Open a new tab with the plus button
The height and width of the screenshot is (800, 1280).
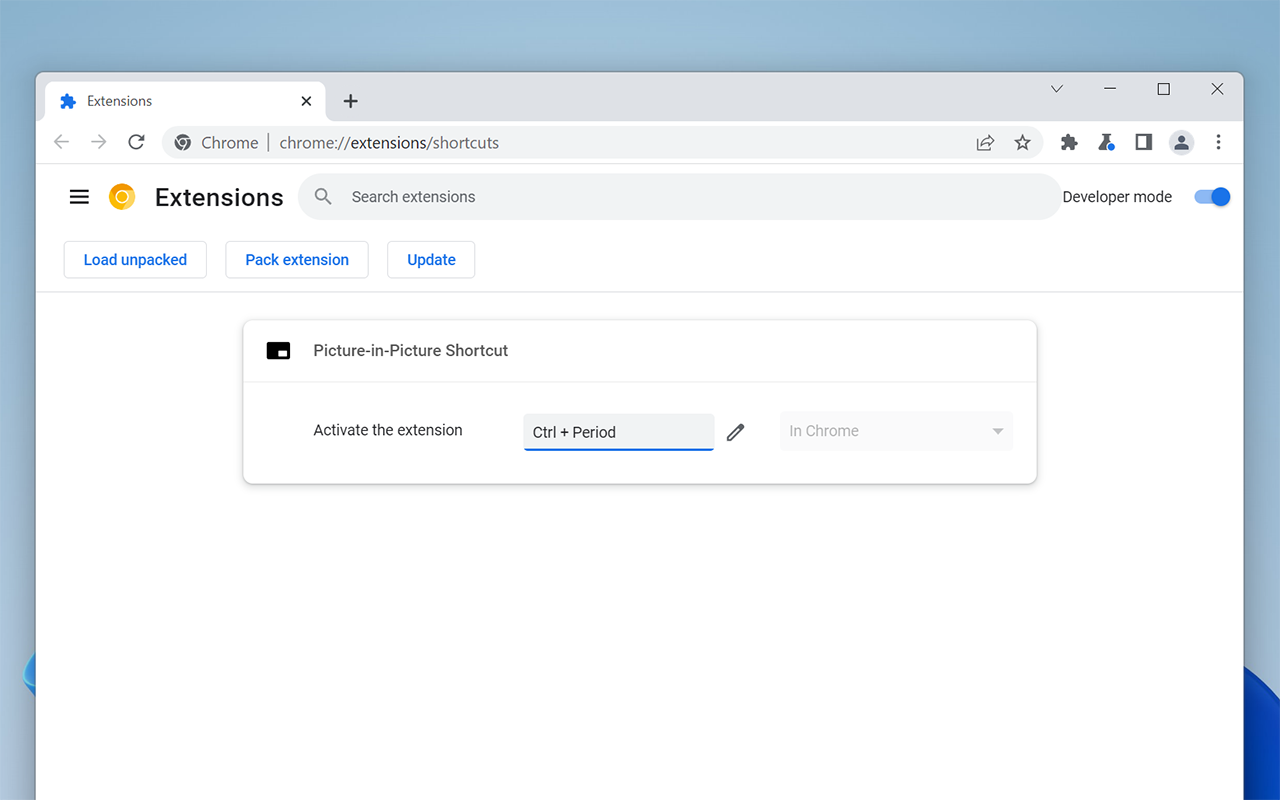tap(350, 101)
